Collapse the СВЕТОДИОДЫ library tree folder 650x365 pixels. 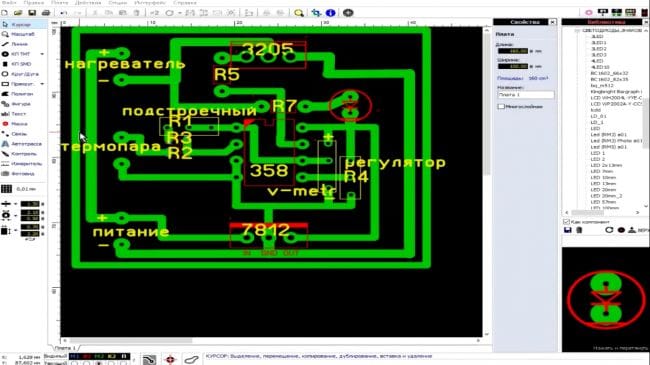click(577, 31)
